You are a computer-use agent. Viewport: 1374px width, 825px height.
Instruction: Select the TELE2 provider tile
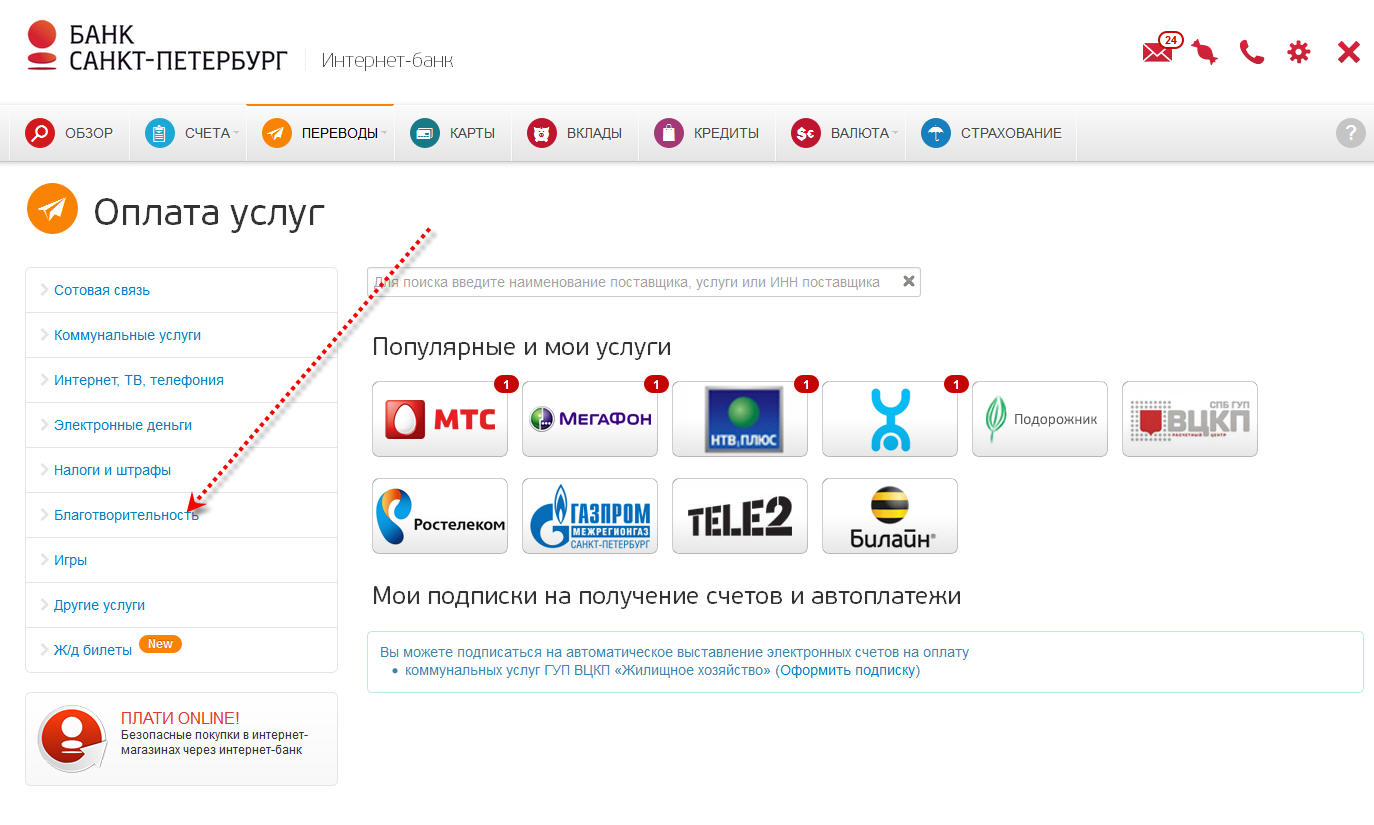click(740, 516)
